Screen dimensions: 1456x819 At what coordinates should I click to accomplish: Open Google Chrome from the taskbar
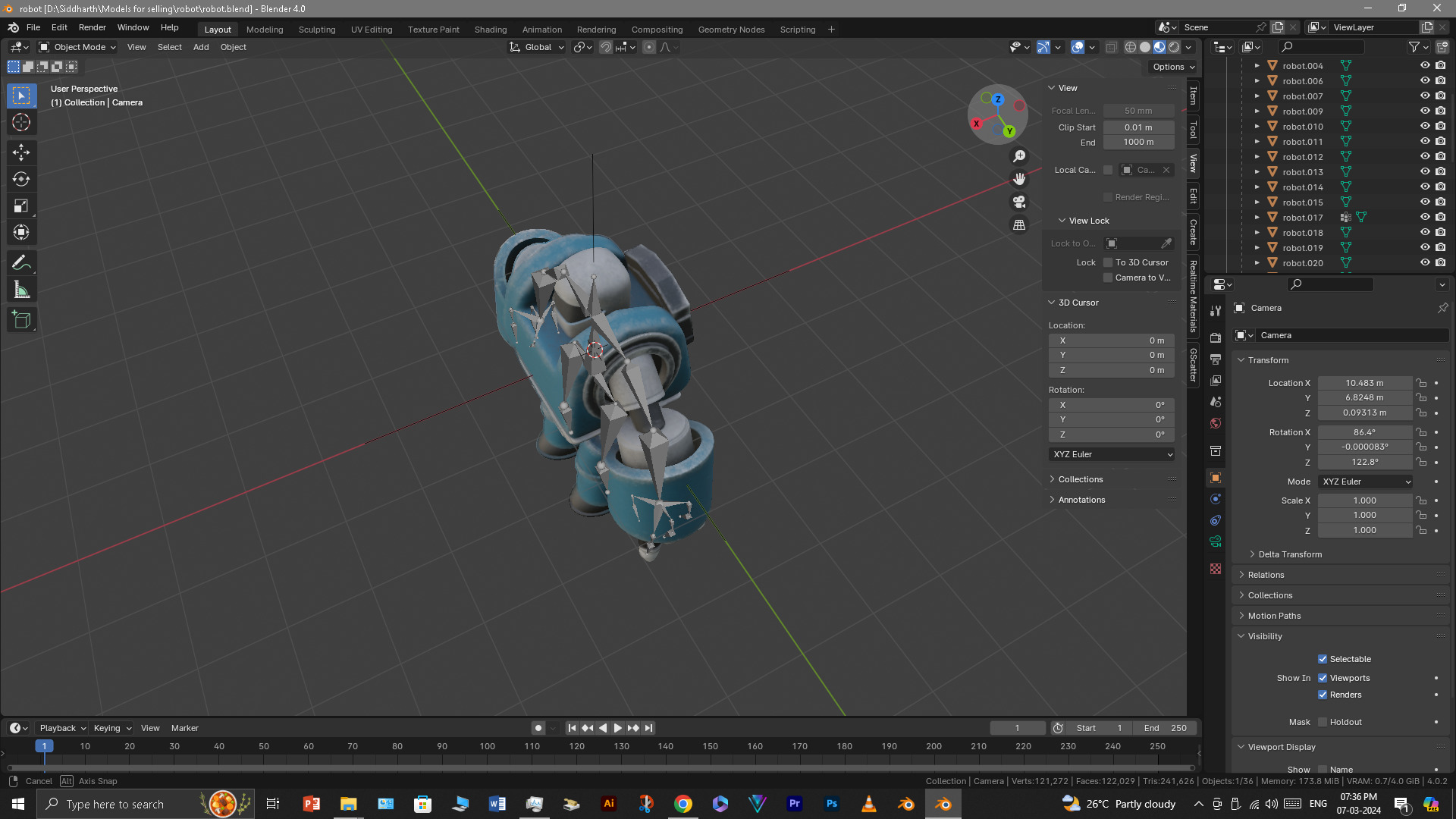pos(683,804)
